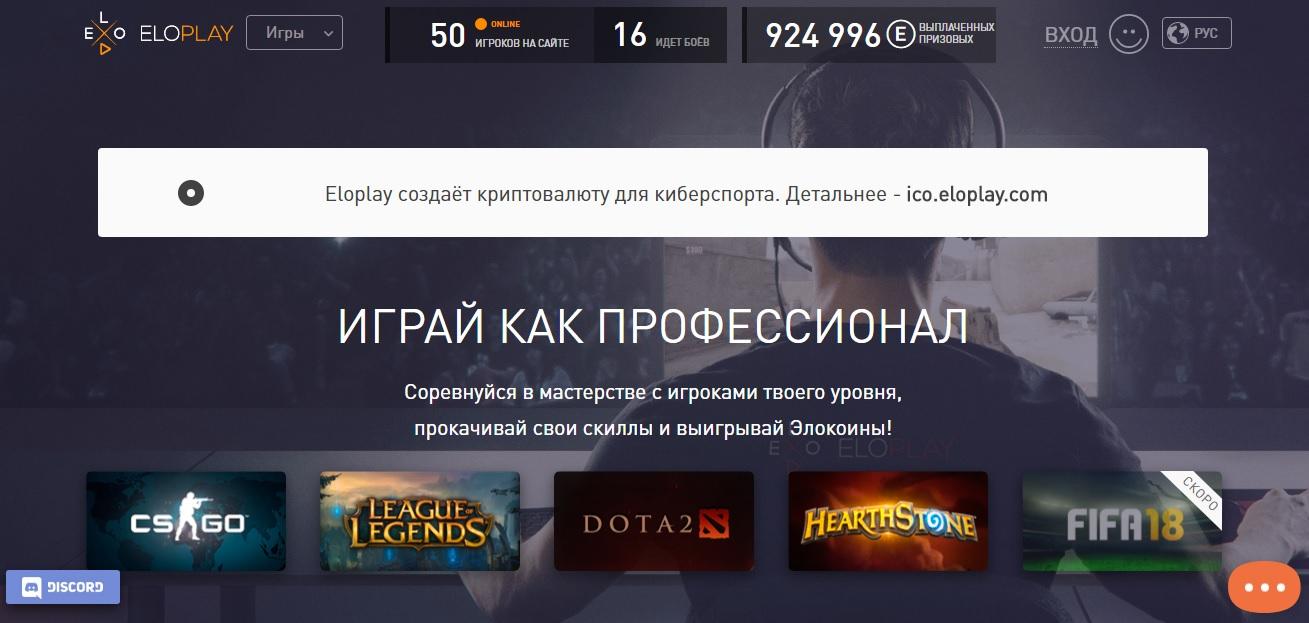Click the round bullet icon in announcement banner
The width and height of the screenshot is (1309, 623).
click(x=191, y=193)
